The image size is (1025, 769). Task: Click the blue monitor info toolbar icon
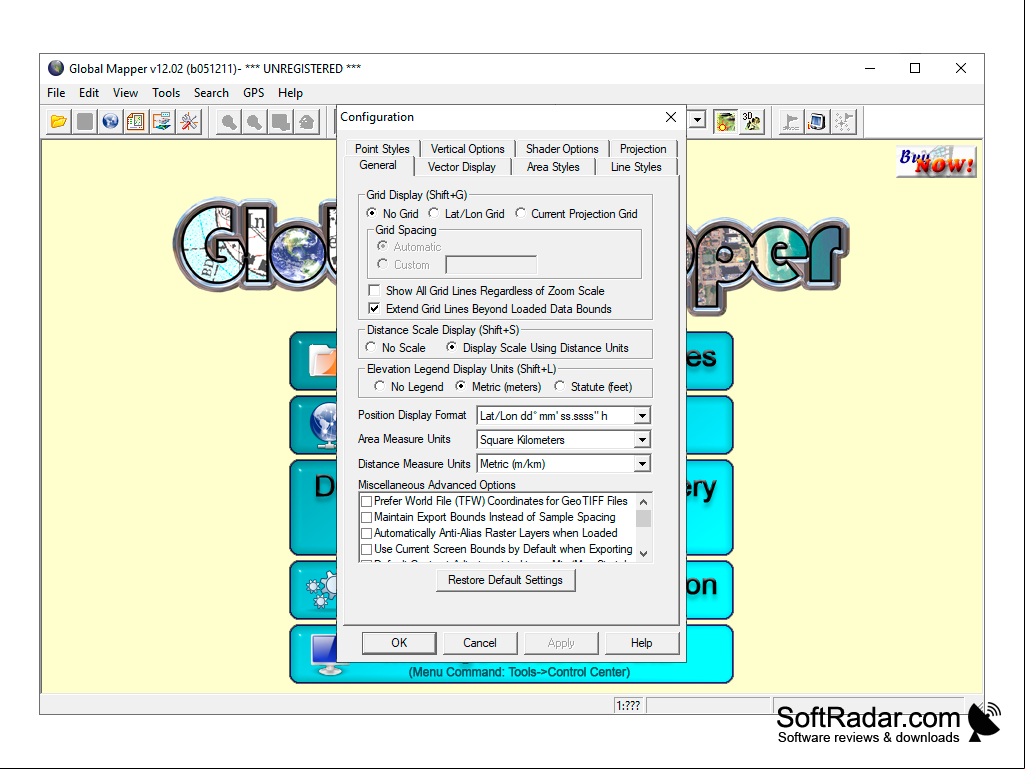[817, 122]
